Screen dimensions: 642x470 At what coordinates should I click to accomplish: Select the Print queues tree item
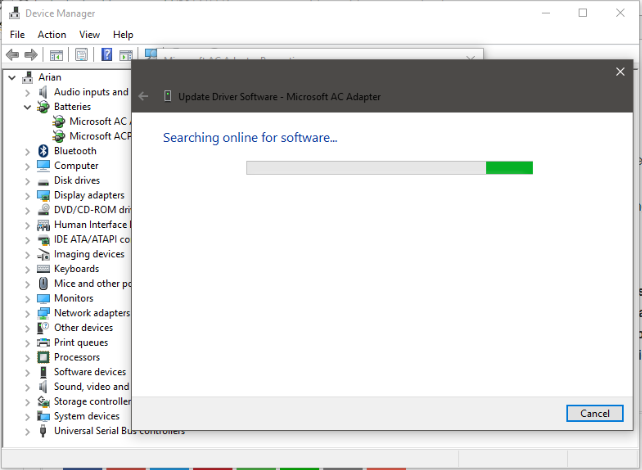(x=81, y=343)
